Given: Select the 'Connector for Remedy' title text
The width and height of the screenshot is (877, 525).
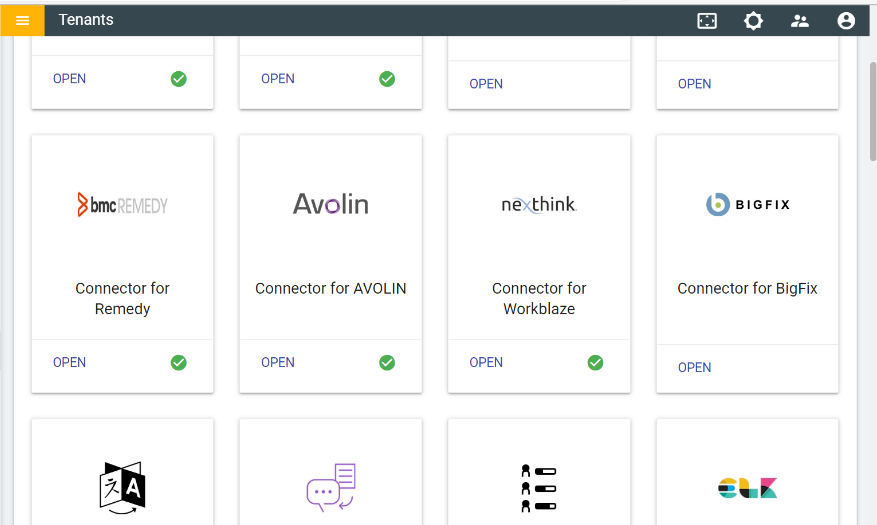Looking at the screenshot, I should [122, 299].
